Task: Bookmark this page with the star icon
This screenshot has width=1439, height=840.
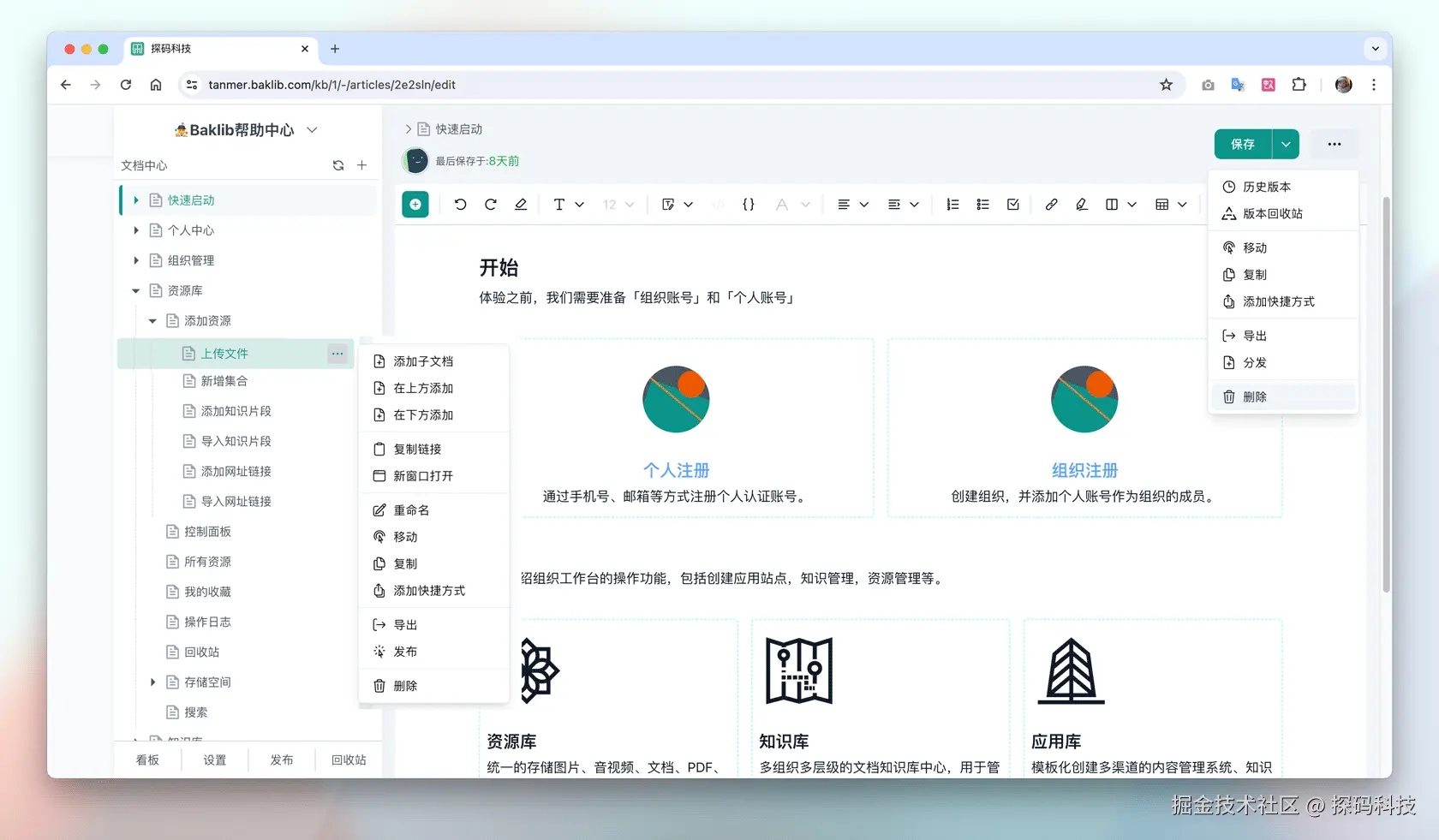Action: coord(1166,85)
